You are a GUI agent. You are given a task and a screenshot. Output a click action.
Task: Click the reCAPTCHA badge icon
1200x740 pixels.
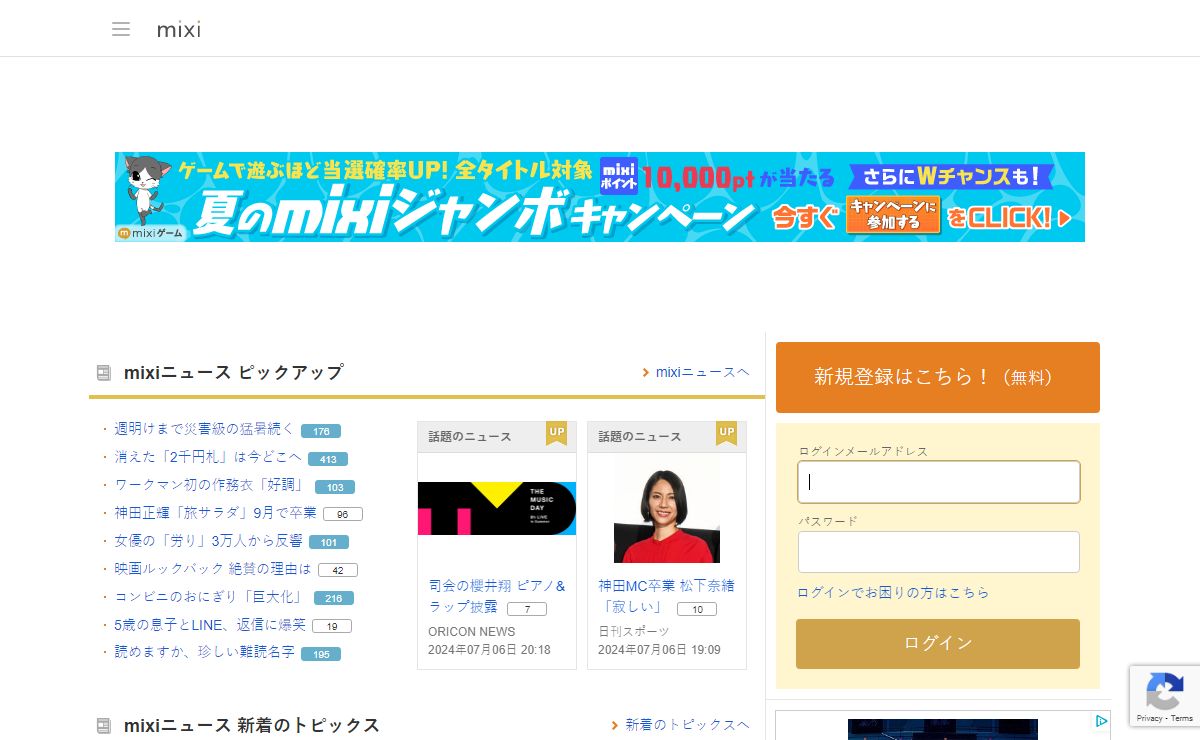(x=1165, y=690)
